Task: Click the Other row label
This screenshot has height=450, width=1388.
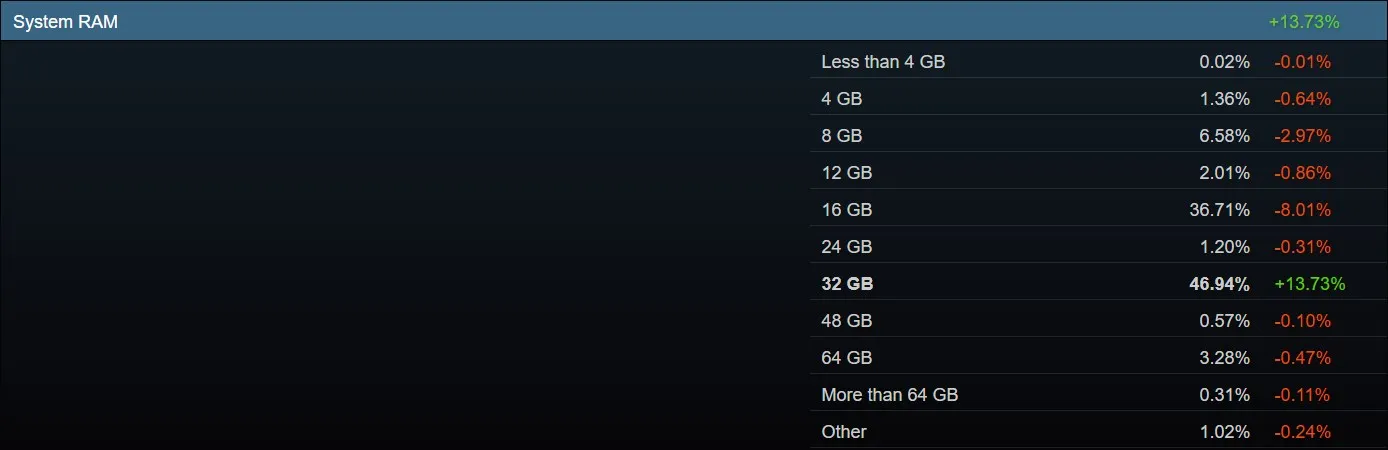Action: 844,432
